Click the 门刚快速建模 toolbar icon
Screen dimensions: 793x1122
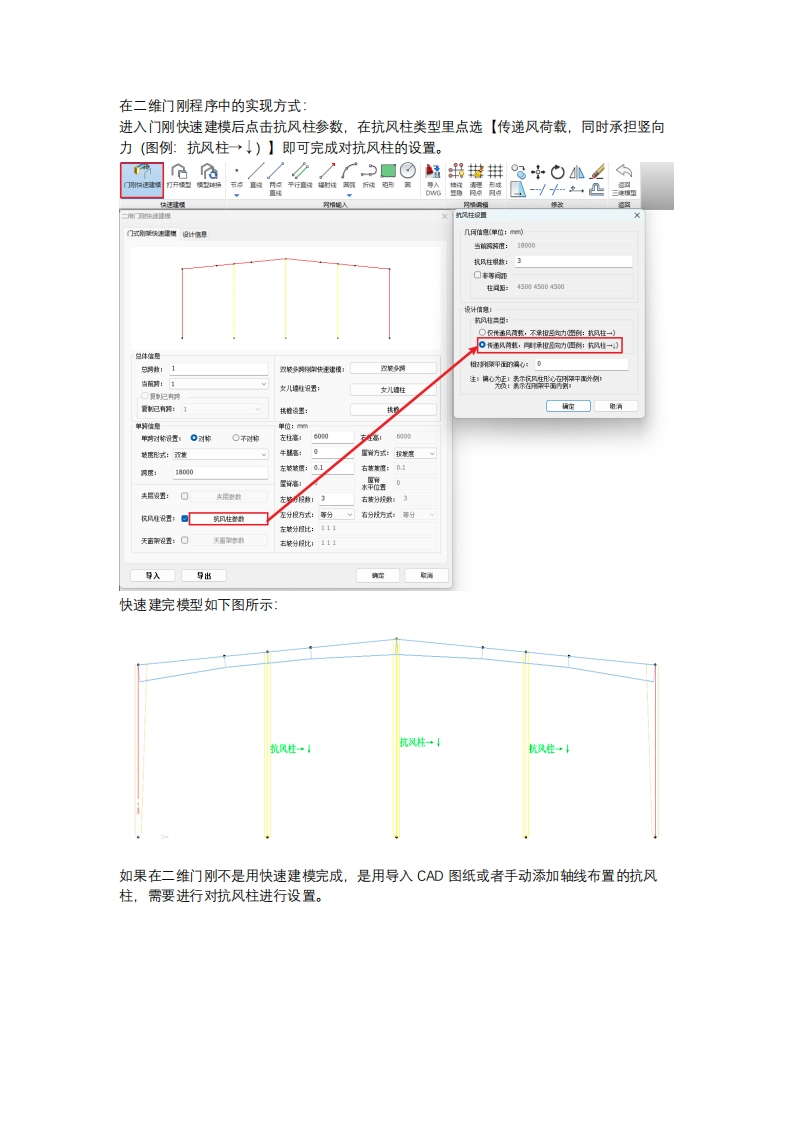141,177
